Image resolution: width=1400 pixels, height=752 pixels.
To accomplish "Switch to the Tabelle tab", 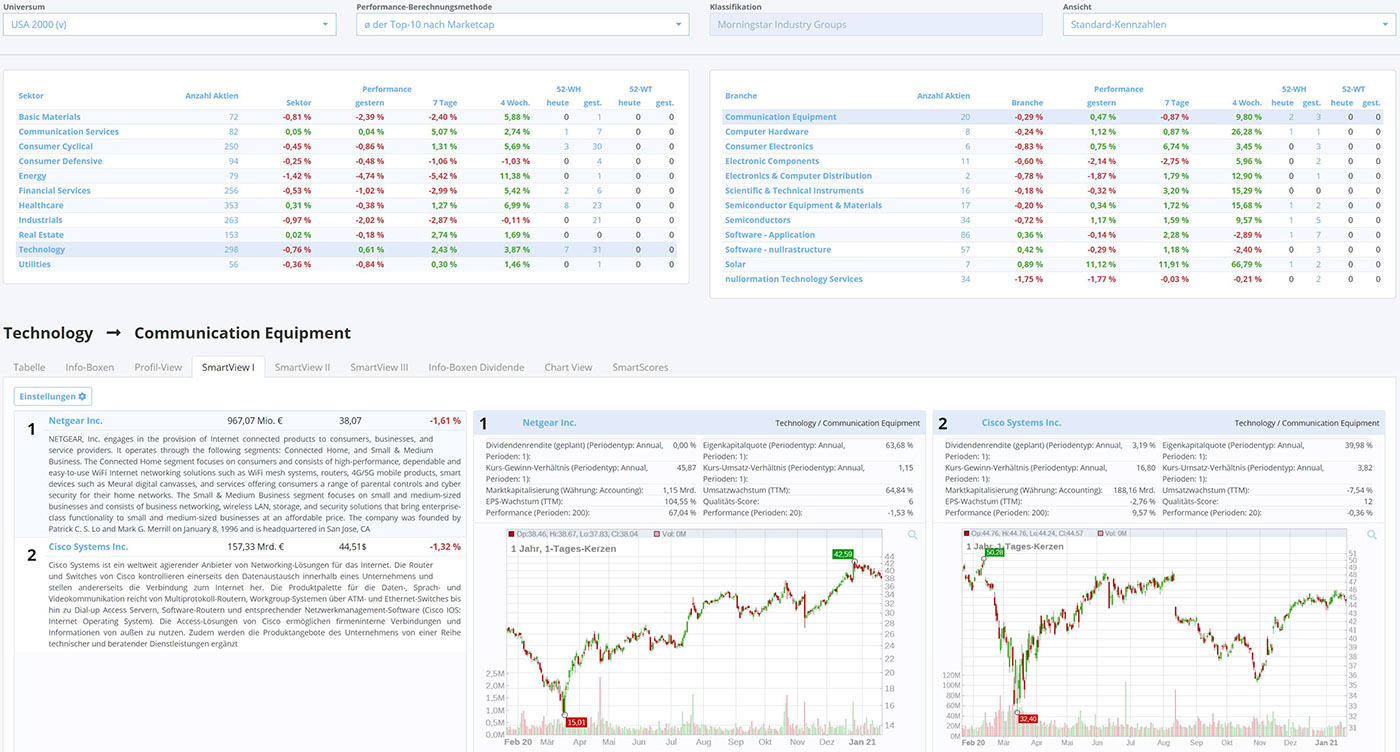I will [29, 367].
